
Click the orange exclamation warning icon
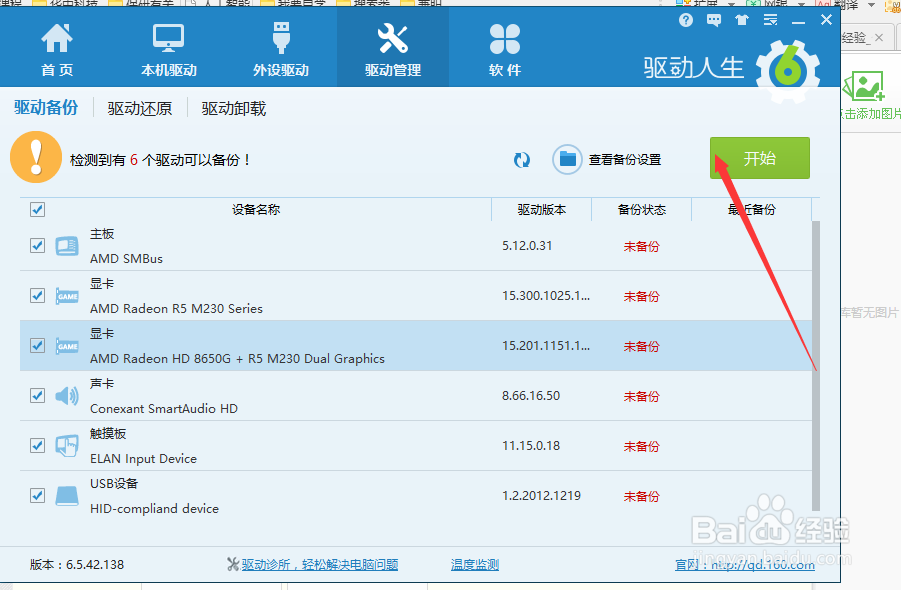click(x=36, y=157)
